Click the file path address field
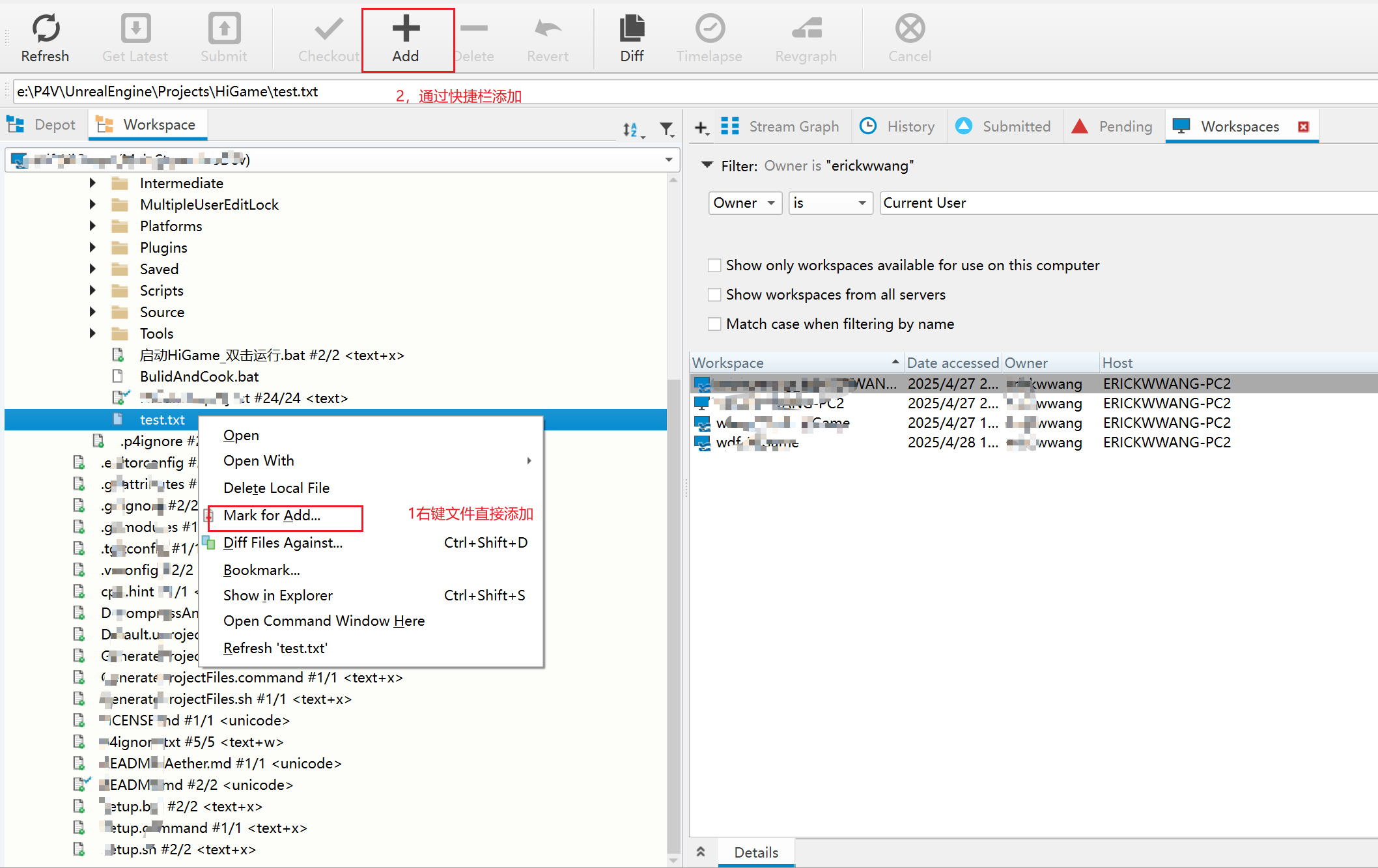1378x868 pixels. pyautogui.click(x=195, y=92)
